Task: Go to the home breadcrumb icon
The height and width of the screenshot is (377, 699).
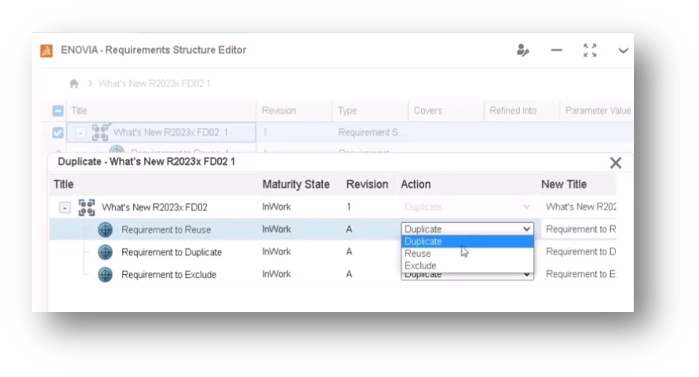Action: (74, 83)
